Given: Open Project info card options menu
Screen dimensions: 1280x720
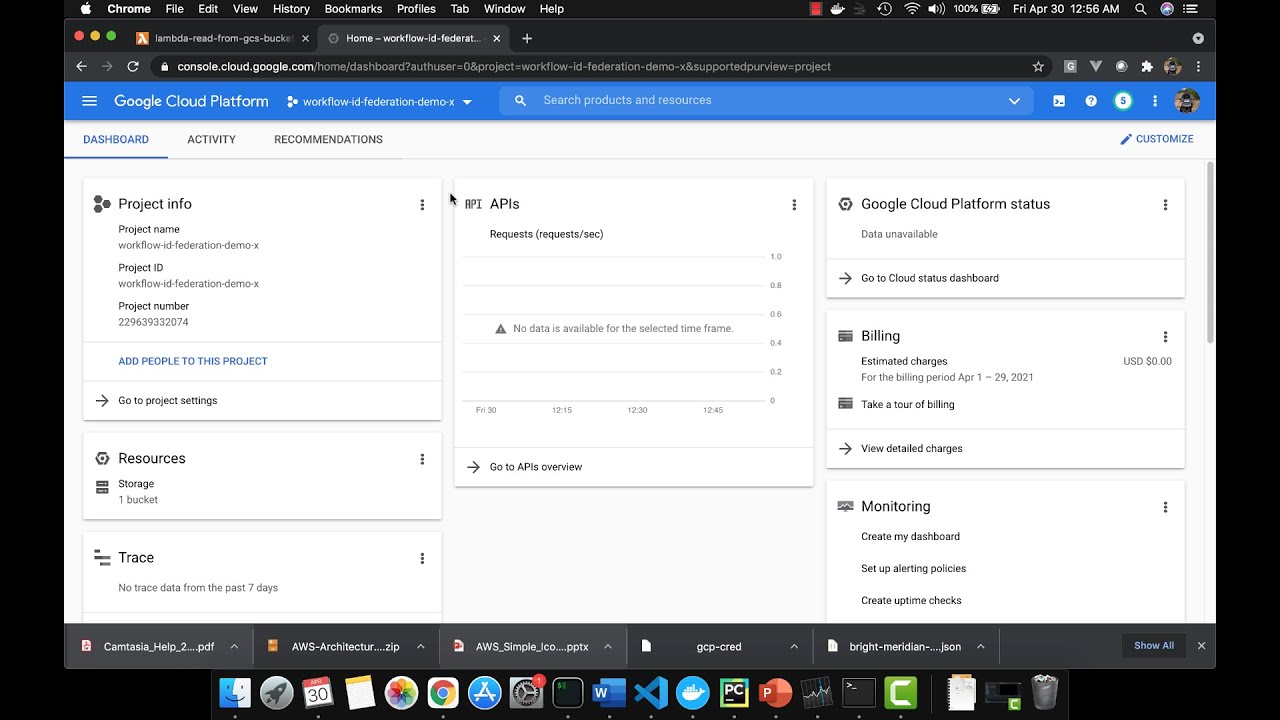Looking at the screenshot, I should tap(422, 205).
